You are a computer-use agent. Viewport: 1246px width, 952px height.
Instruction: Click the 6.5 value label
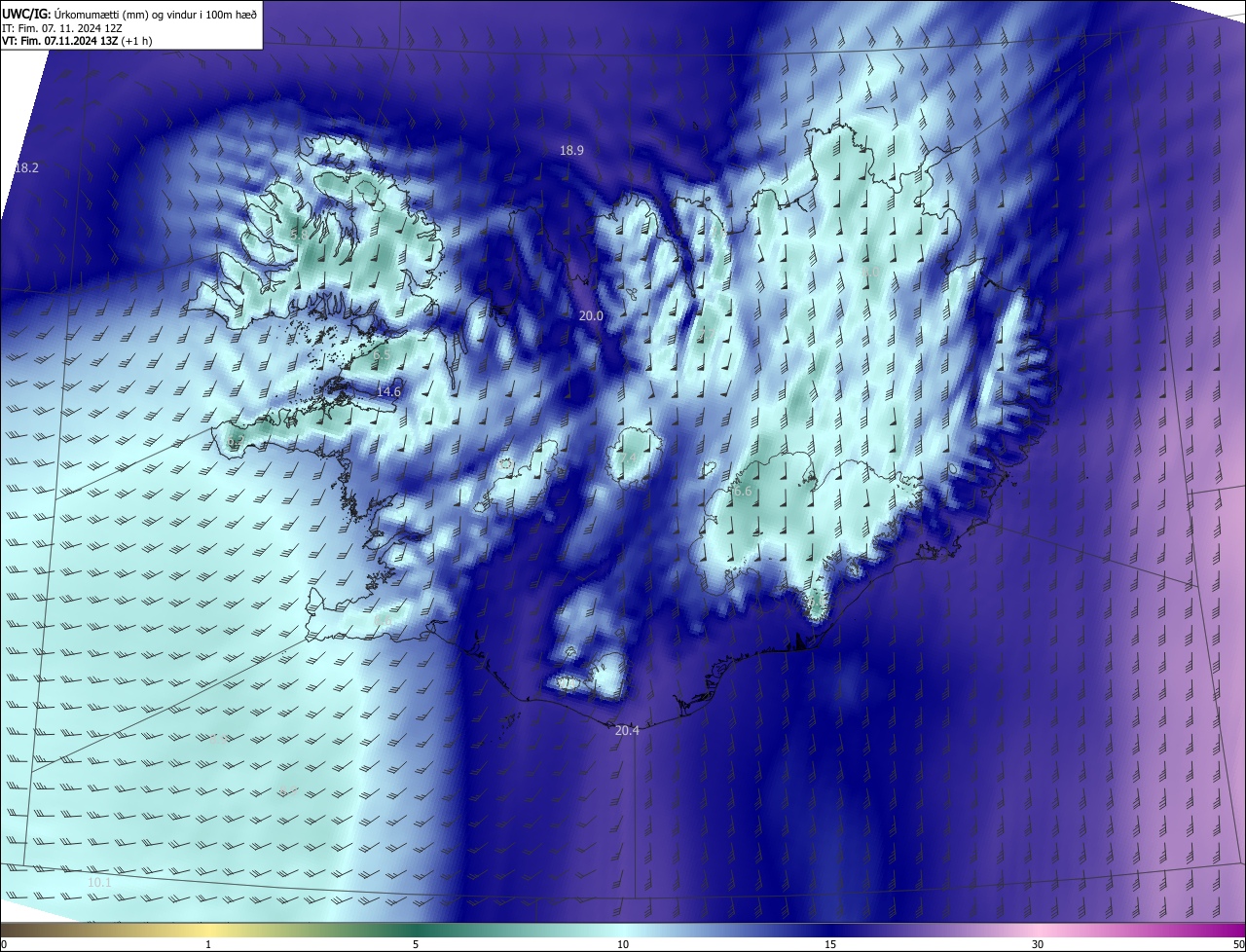[381, 356]
